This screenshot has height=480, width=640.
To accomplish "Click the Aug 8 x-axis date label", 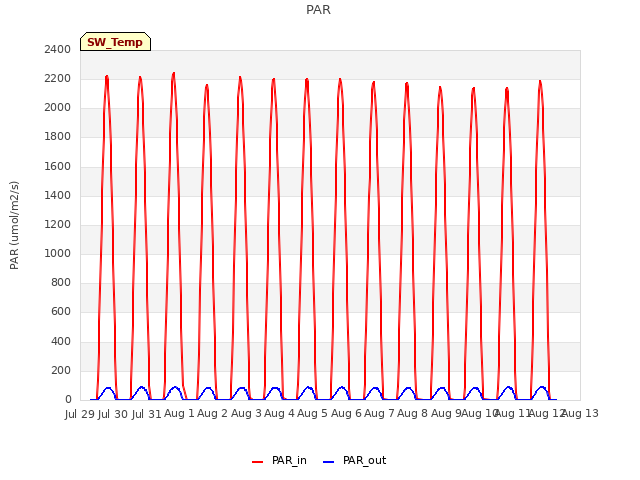I will click(x=412, y=413).
